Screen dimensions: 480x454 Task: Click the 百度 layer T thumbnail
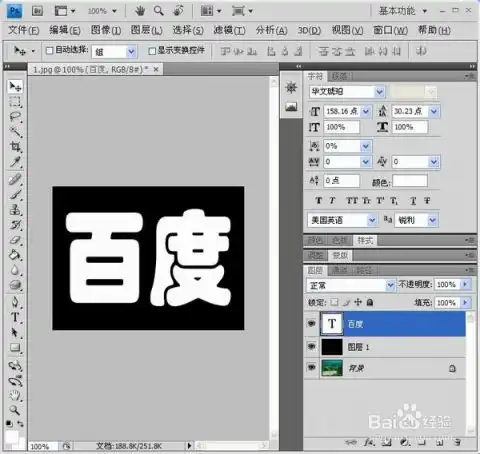pyautogui.click(x=332, y=324)
